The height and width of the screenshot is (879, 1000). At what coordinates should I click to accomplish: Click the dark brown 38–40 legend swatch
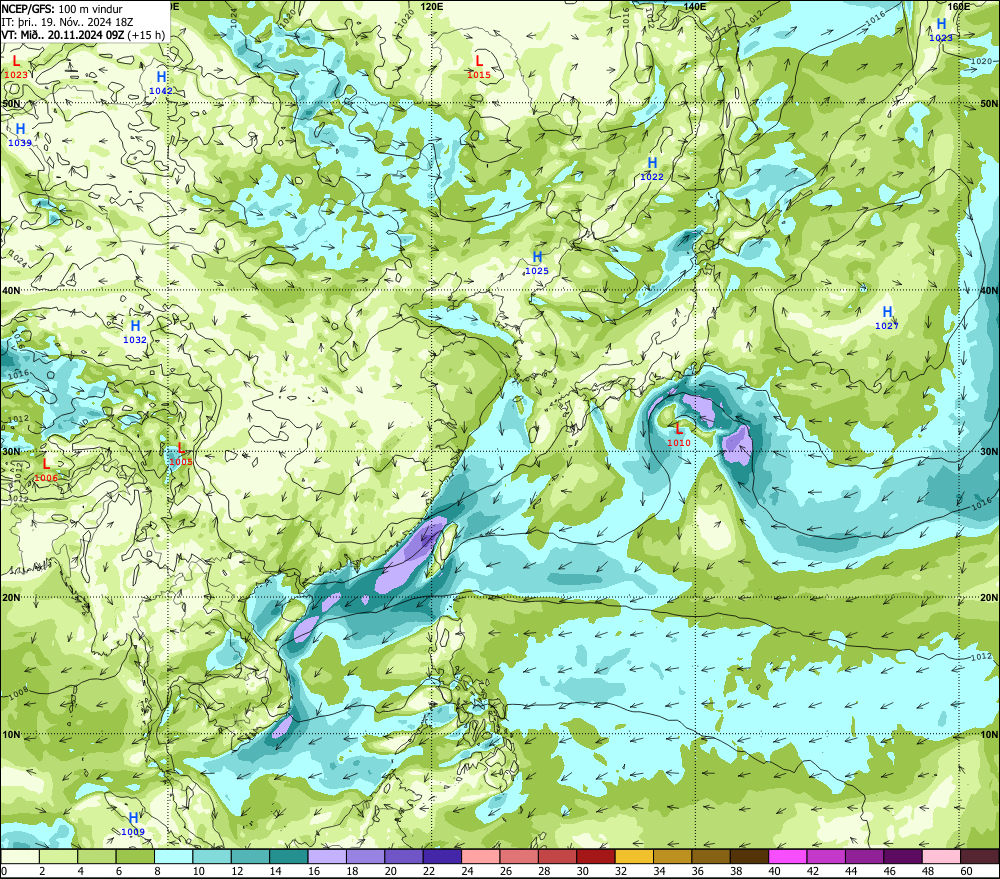[750, 856]
